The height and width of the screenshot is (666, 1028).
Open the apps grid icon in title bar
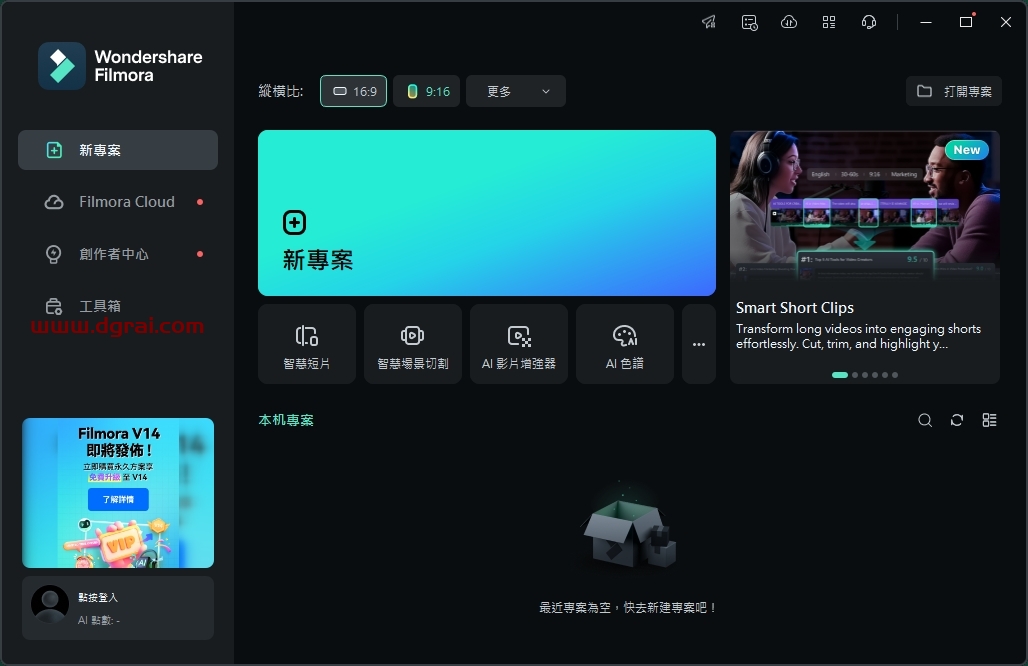click(829, 22)
